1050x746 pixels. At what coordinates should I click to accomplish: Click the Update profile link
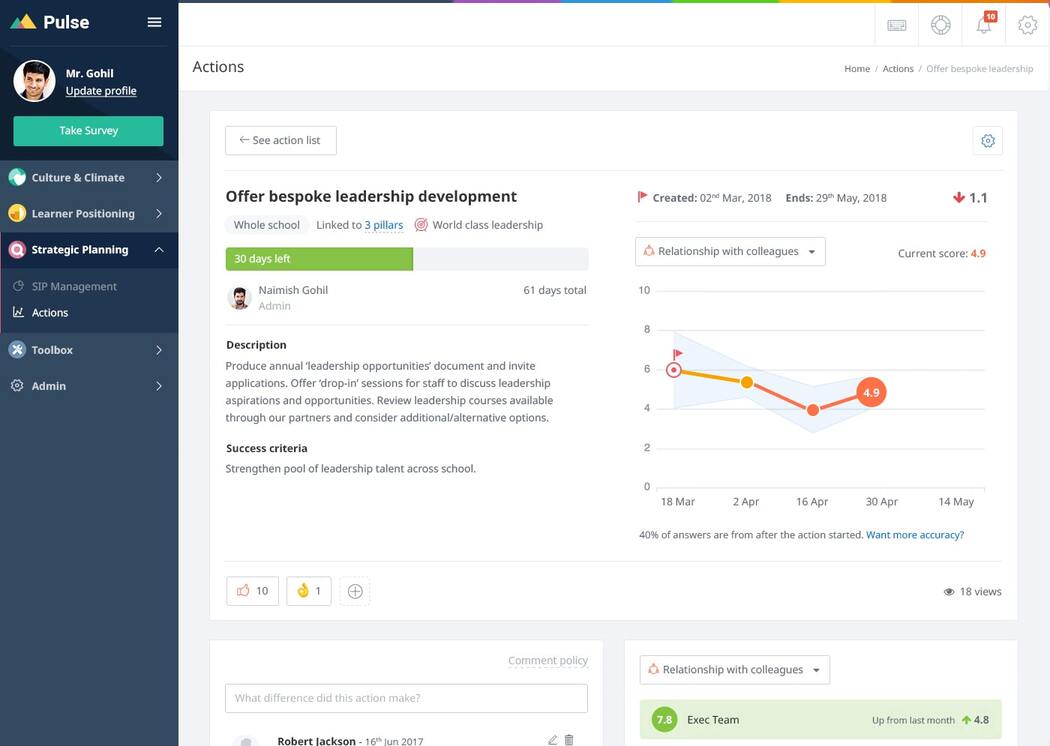click(x=101, y=91)
